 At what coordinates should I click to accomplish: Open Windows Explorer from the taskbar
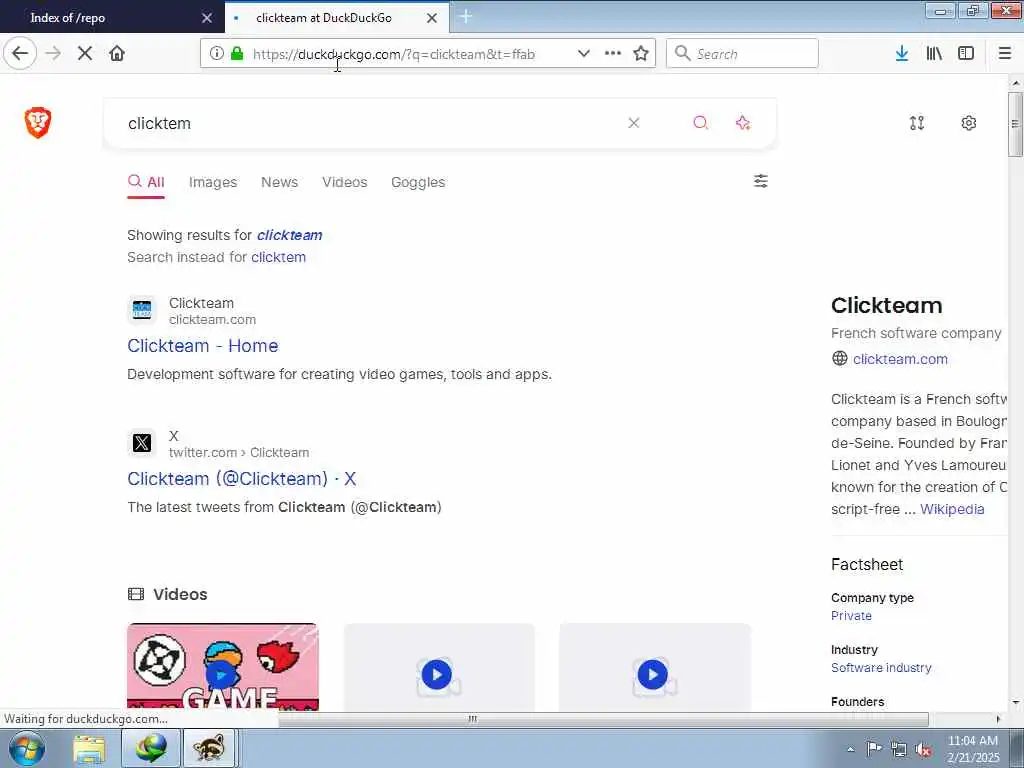click(89, 748)
